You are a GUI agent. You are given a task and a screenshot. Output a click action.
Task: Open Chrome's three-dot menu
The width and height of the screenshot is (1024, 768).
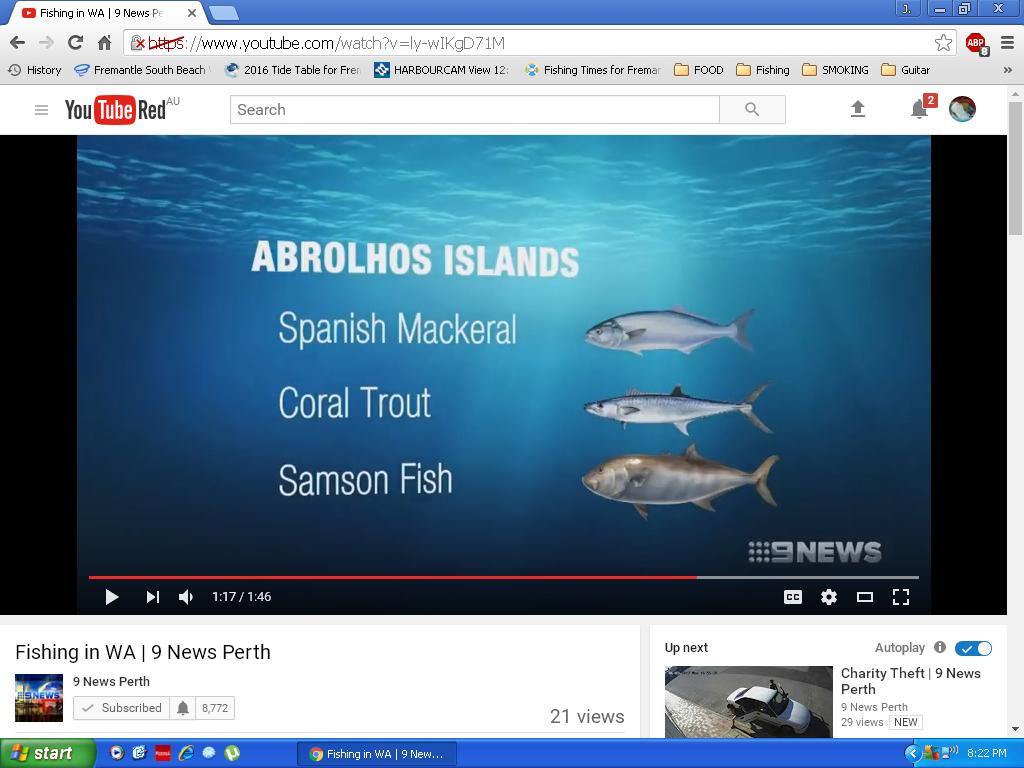[1006, 43]
